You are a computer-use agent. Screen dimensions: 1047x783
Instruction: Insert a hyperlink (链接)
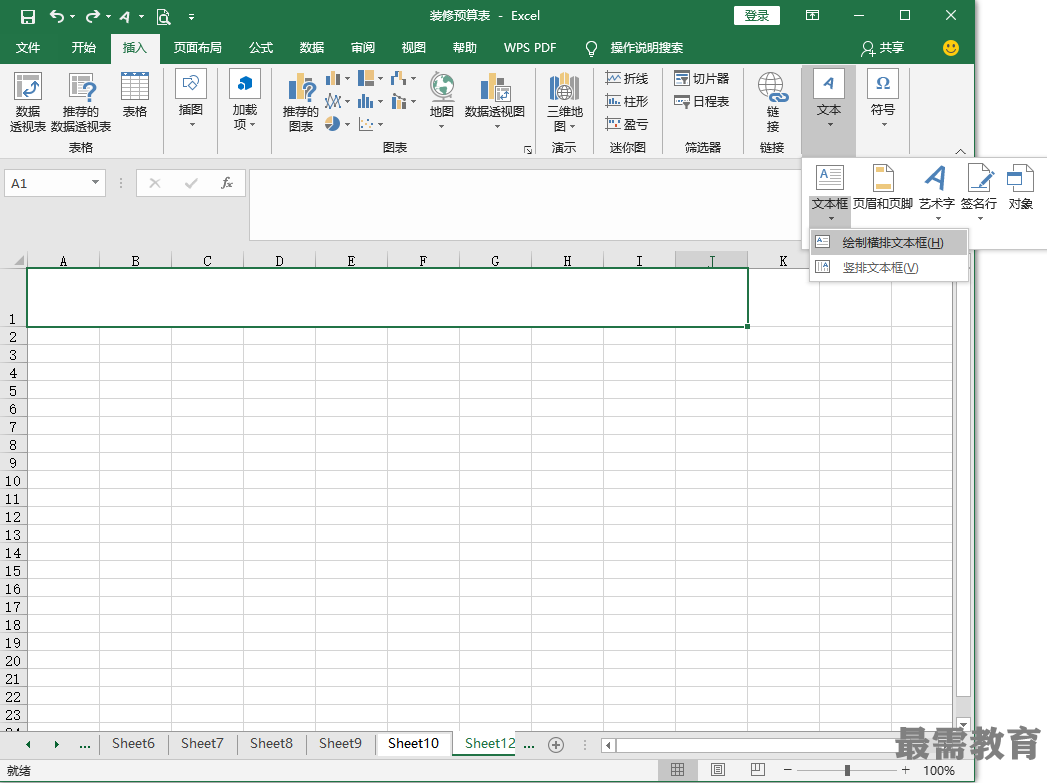tap(773, 102)
